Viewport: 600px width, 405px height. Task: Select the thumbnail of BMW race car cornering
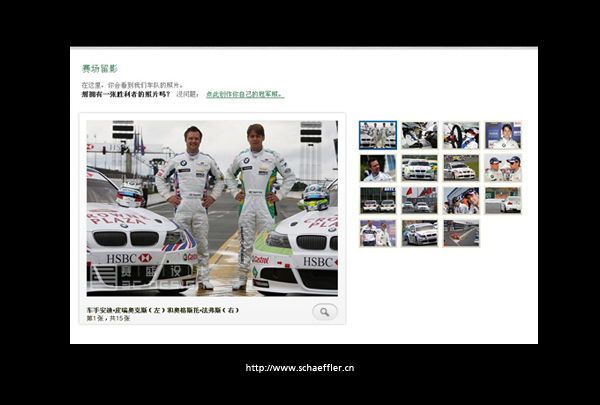tap(419, 233)
